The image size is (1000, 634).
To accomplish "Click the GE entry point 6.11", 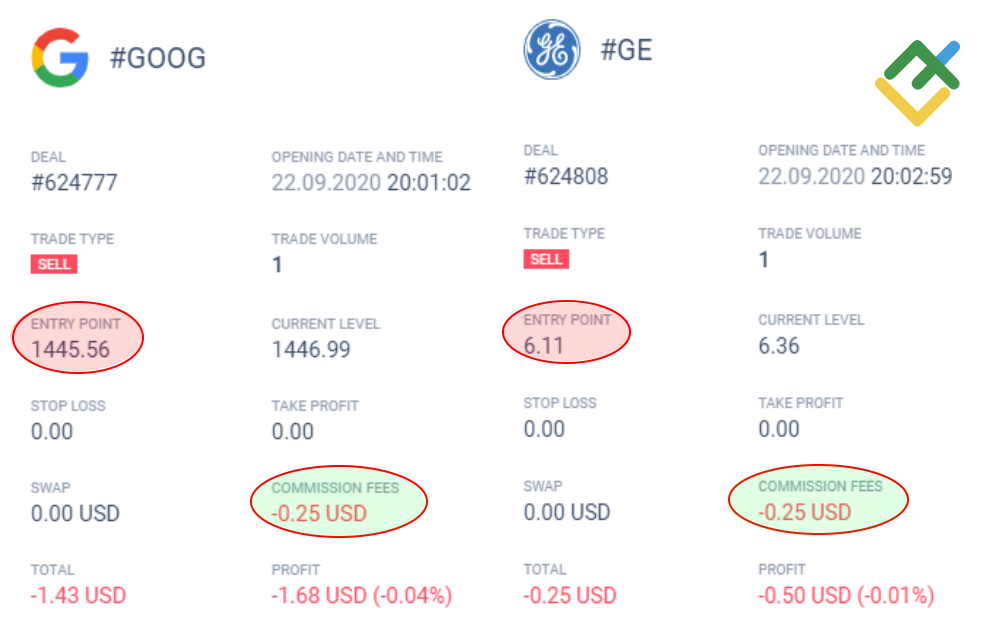I will 544,344.
